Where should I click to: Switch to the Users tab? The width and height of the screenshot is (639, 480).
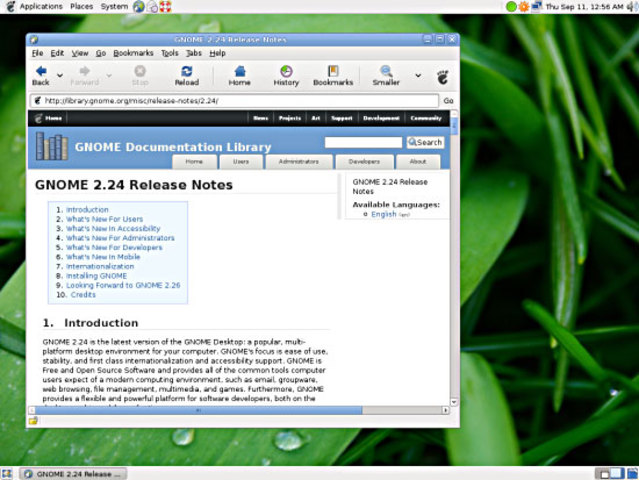[x=241, y=162]
